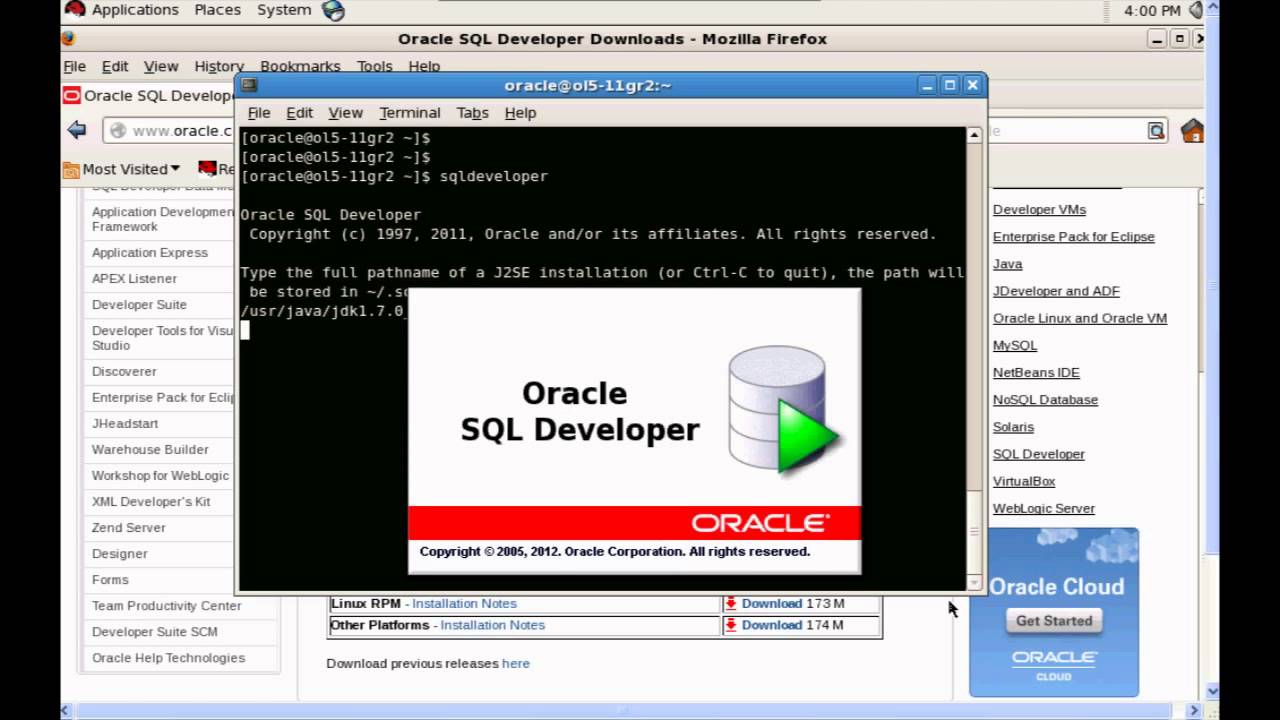Open the terminal's Edit menu
The image size is (1280, 720).
pyautogui.click(x=299, y=113)
